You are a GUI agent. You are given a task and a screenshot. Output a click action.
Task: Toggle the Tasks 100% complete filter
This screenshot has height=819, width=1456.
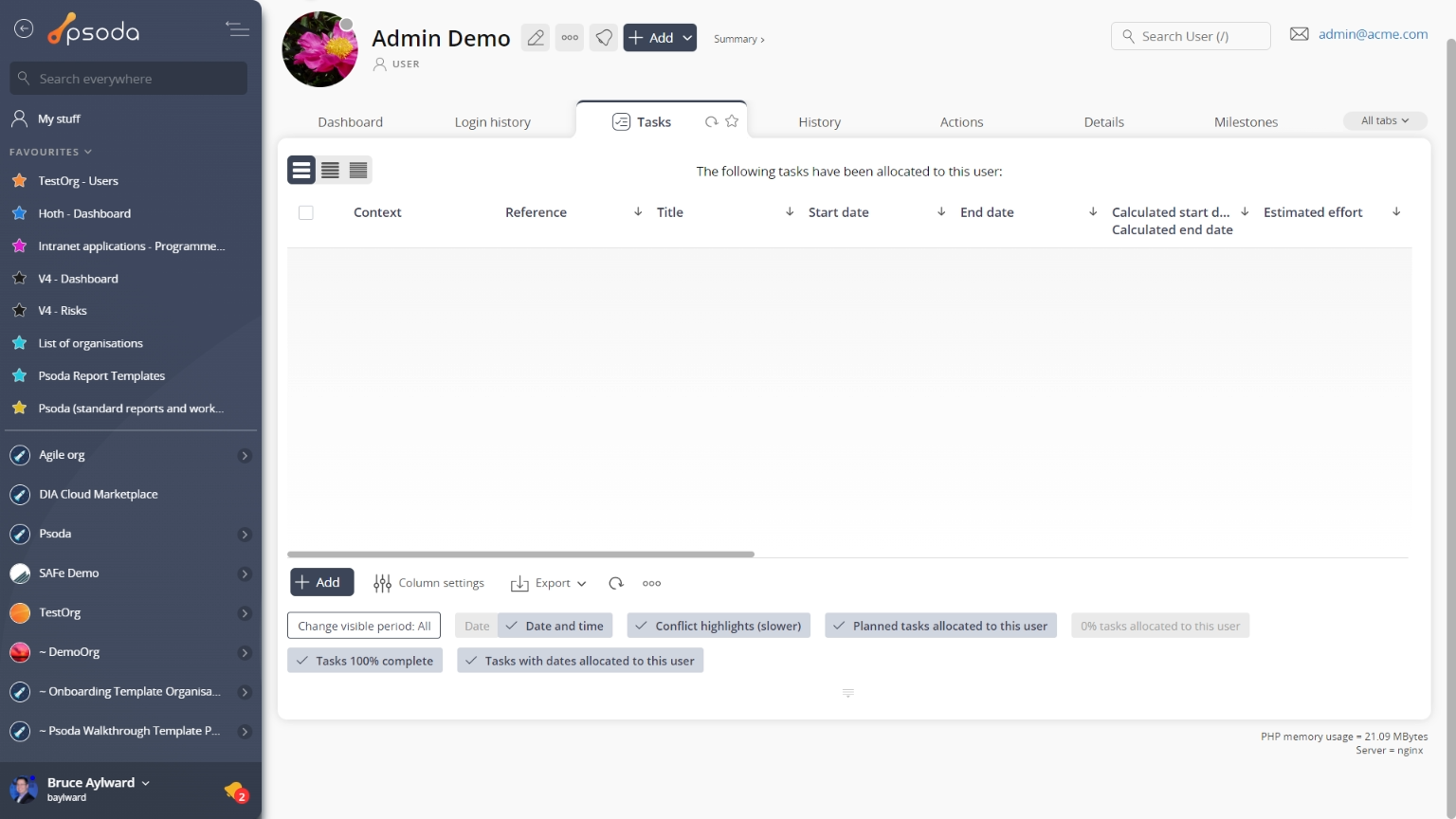[365, 661]
